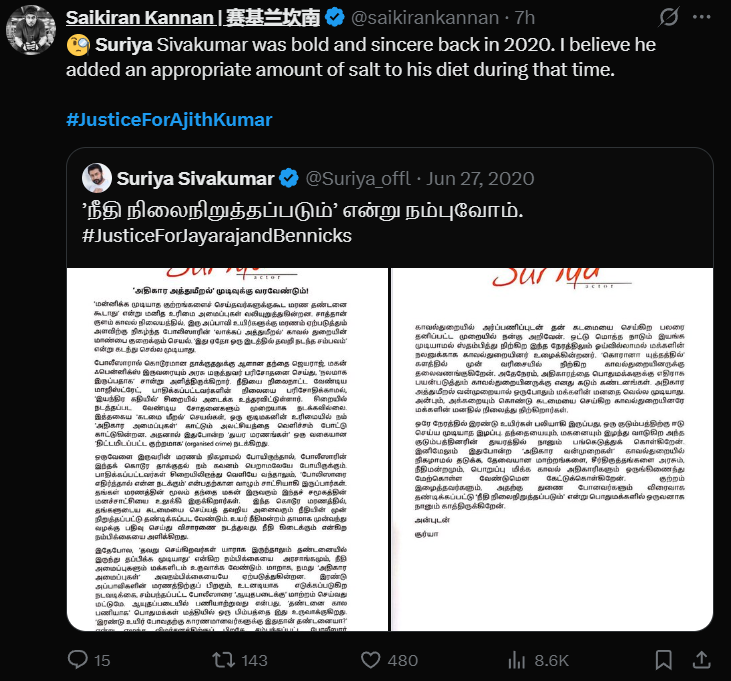Like the post with the heart icon

[371, 660]
